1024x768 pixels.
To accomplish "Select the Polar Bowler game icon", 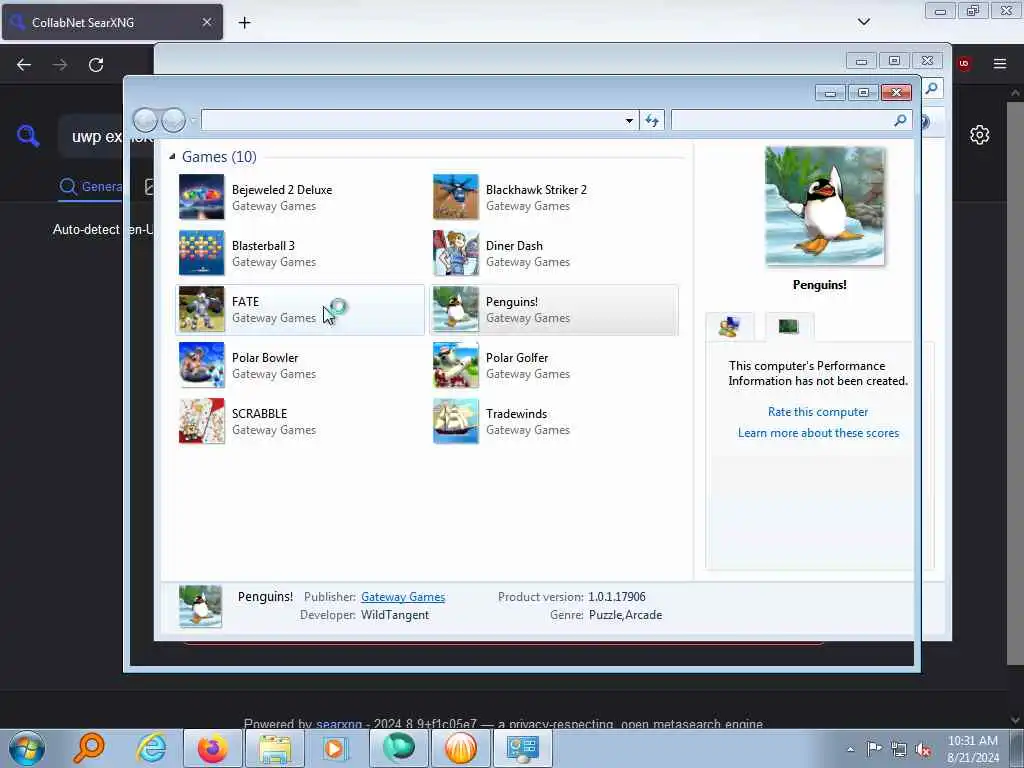I will pos(201,365).
